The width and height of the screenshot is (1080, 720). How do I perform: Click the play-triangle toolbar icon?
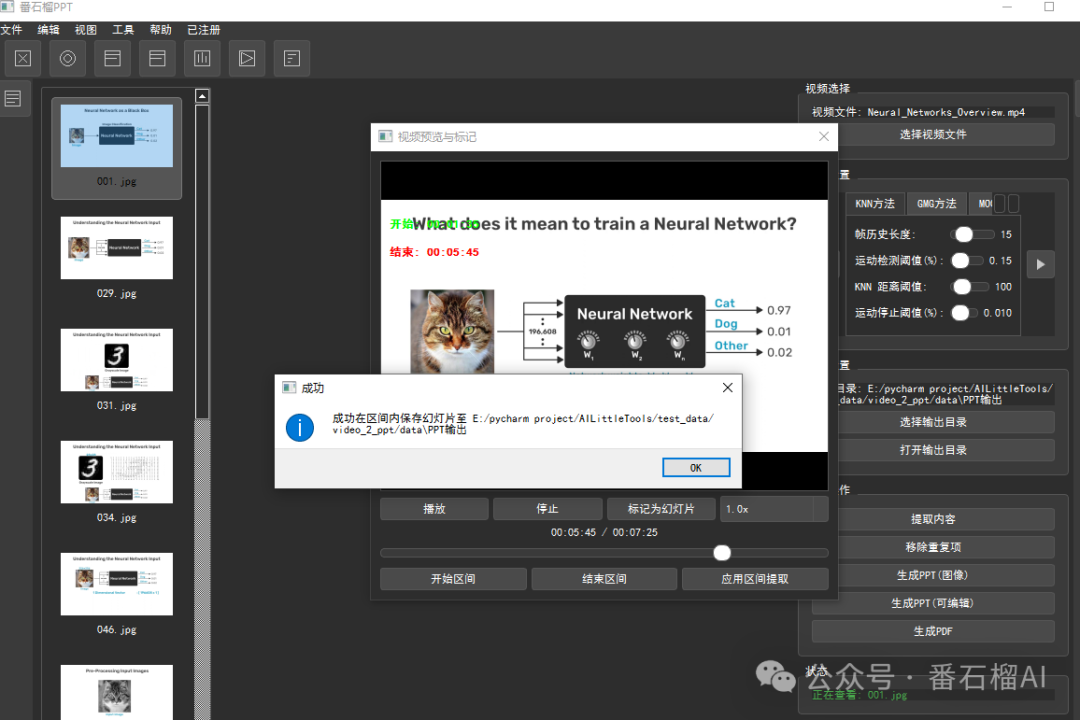click(247, 59)
